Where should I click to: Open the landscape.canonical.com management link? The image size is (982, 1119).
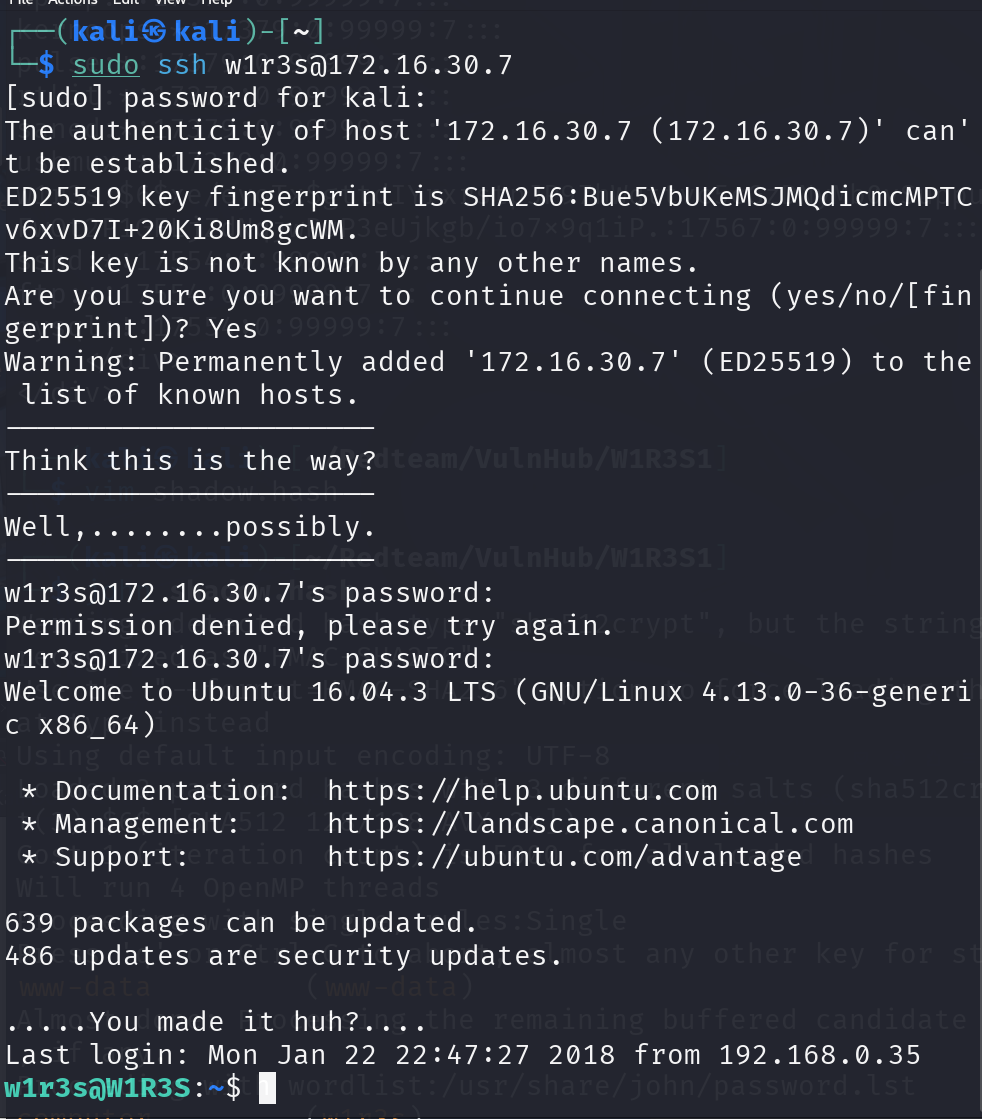590,824
